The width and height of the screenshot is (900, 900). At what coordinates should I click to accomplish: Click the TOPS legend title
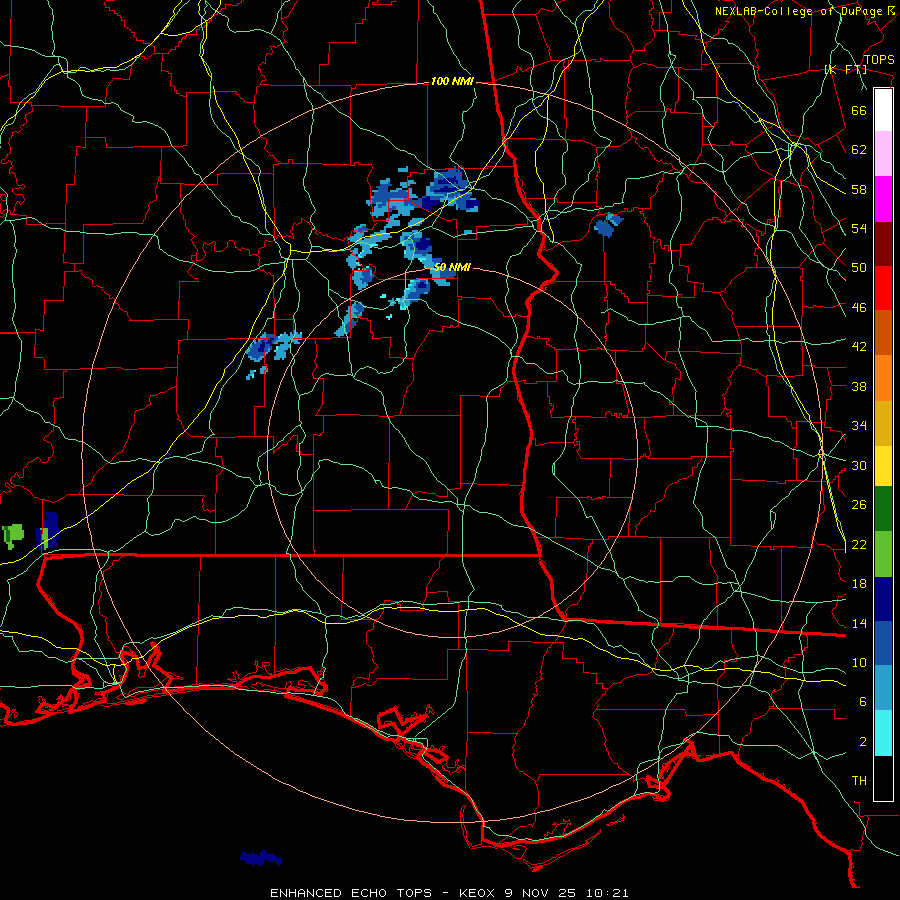879,59
